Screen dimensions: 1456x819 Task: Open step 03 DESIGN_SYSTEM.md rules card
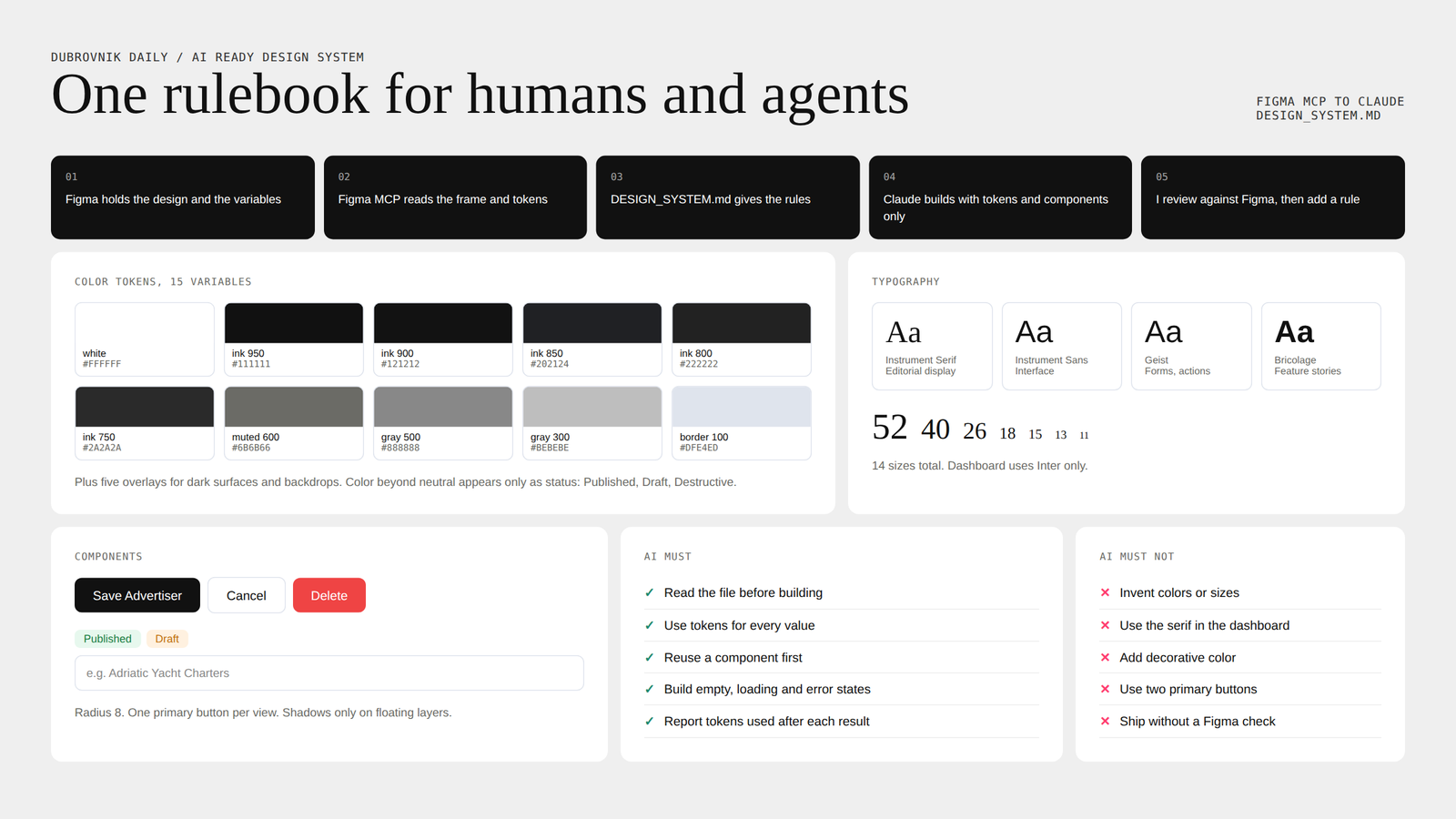tap(728, 197)
